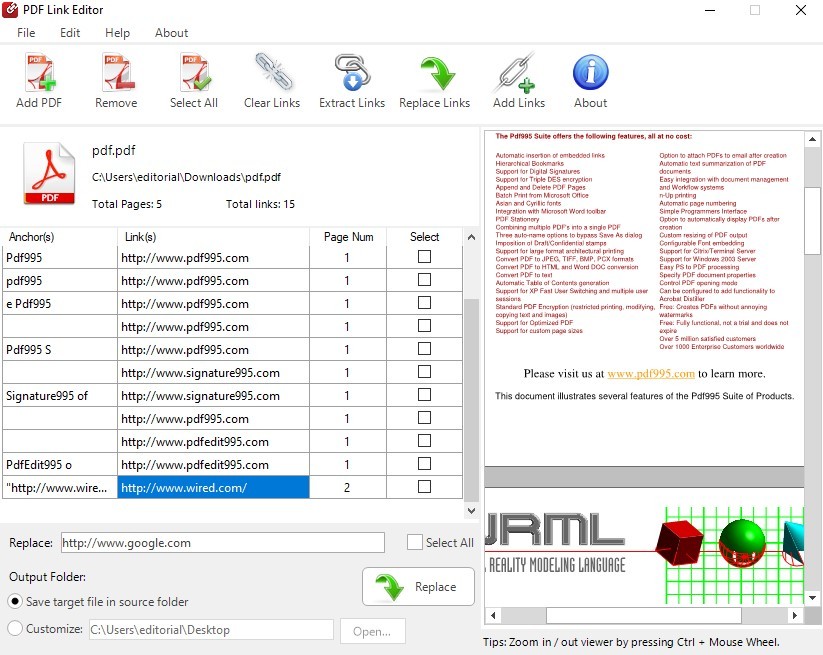Click the Extract Links toolbar icon

click(x=352, y=72)
